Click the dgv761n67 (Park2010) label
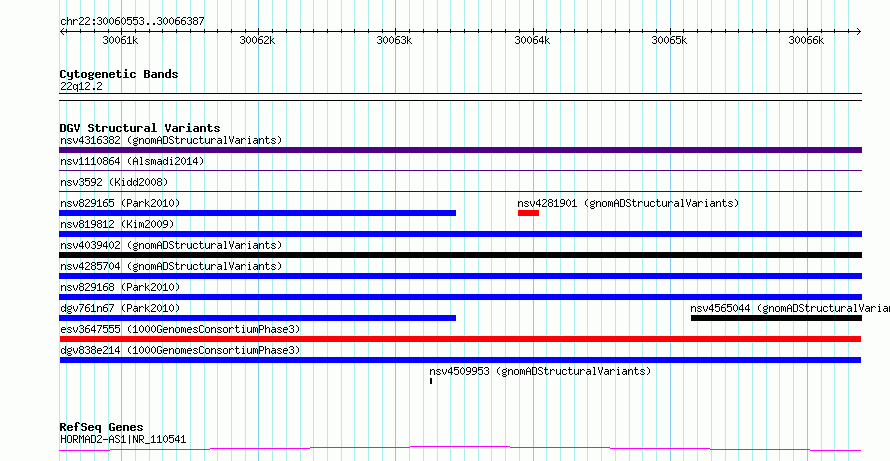Viewport: 890px width, 461px height. (120, 308)
